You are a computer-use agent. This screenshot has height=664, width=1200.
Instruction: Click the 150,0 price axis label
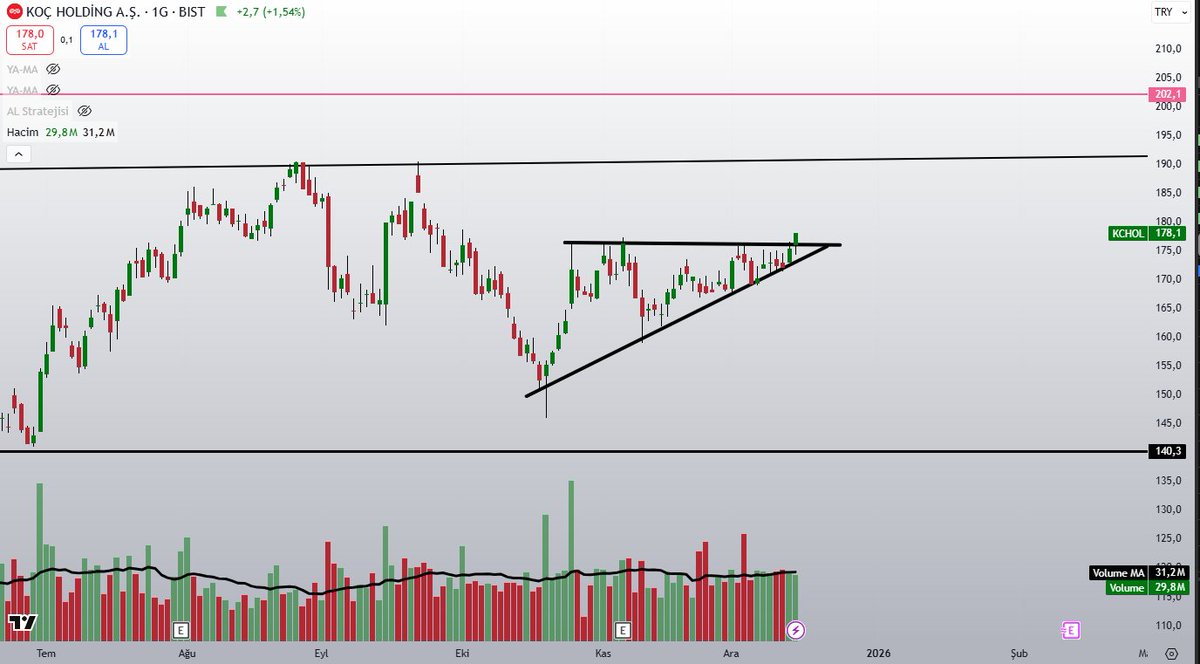click(1168, 394)
